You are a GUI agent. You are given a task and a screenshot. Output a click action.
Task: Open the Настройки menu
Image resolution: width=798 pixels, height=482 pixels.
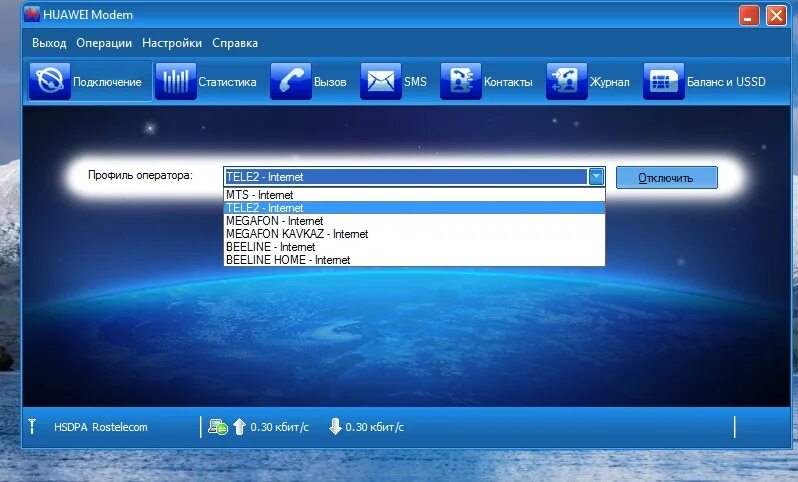tap(172, 43)
